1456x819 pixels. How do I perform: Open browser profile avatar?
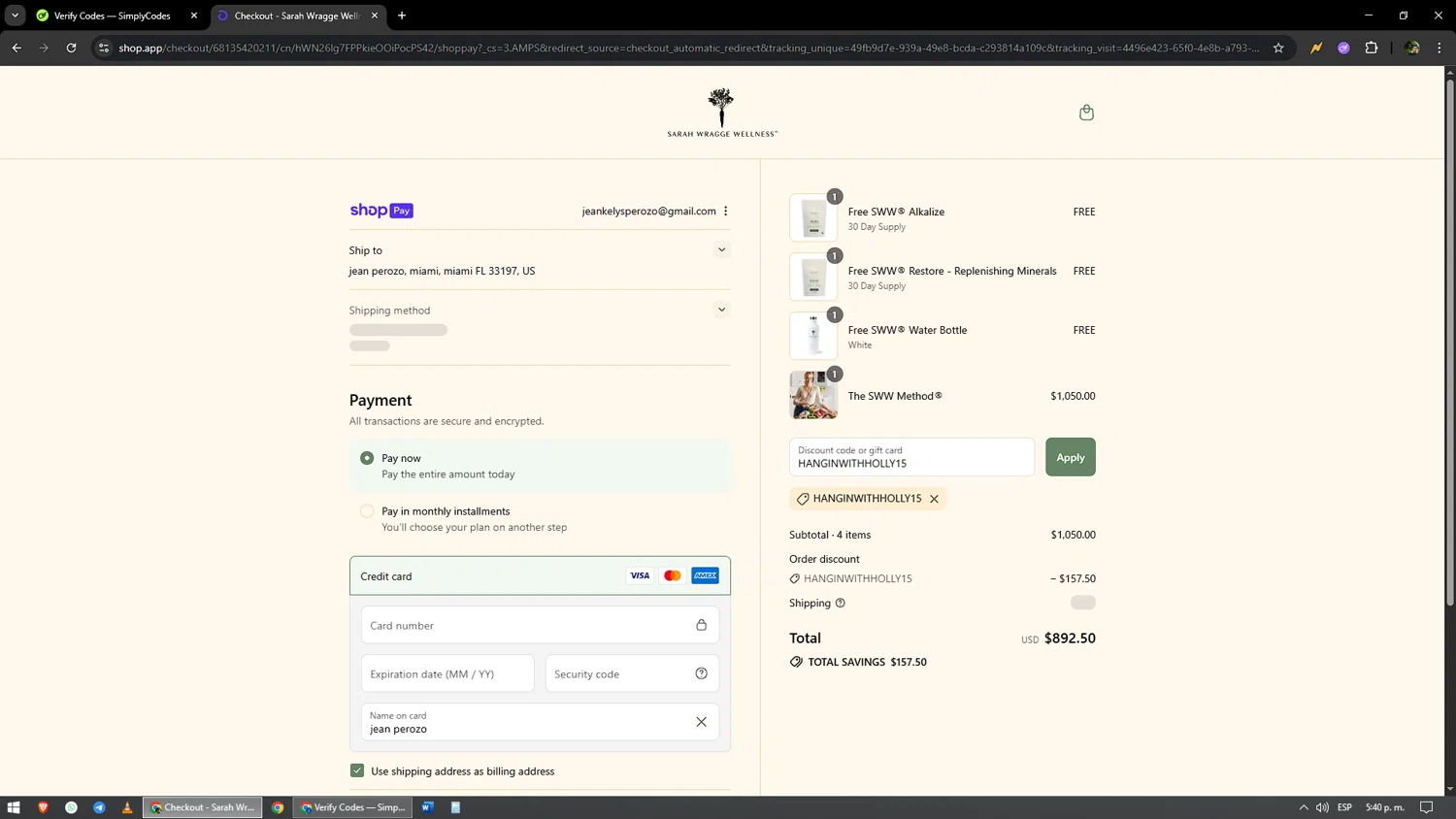(x=1412, y=48)
